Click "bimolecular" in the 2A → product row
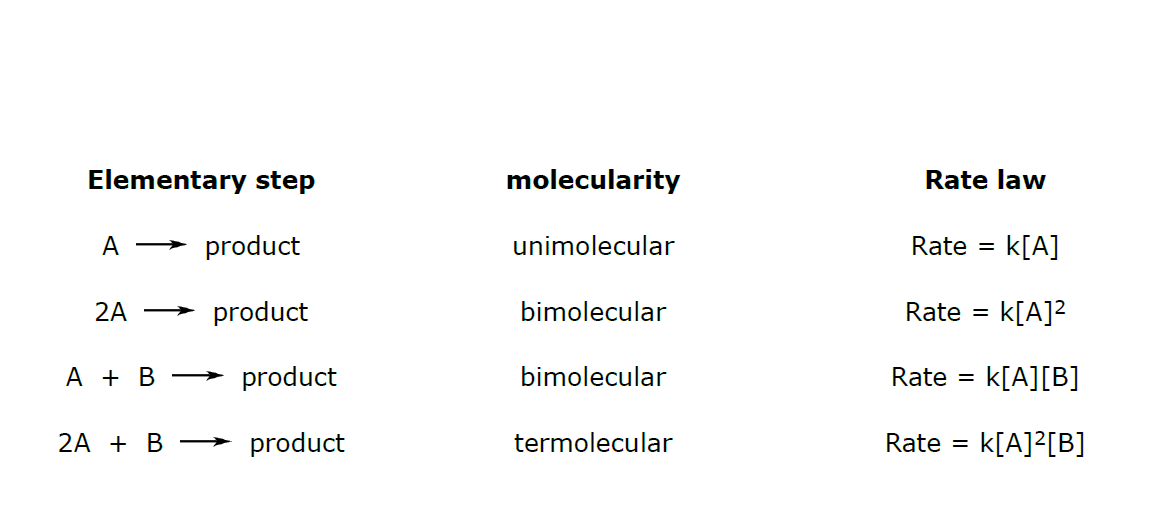Viewport: 1168px width, 527px height. pyautogui.click(x=593, y=312)
